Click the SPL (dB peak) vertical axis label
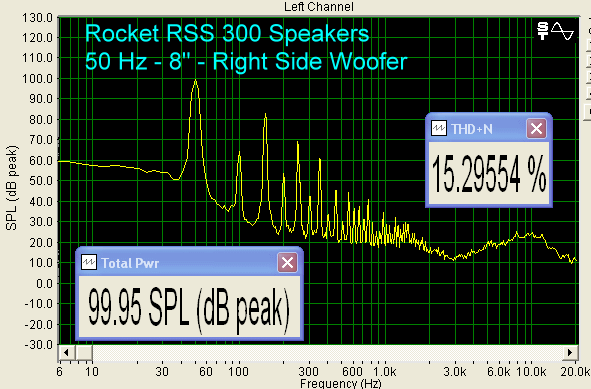The width and height of the screenshot is (591, 389). click(12, 188)
